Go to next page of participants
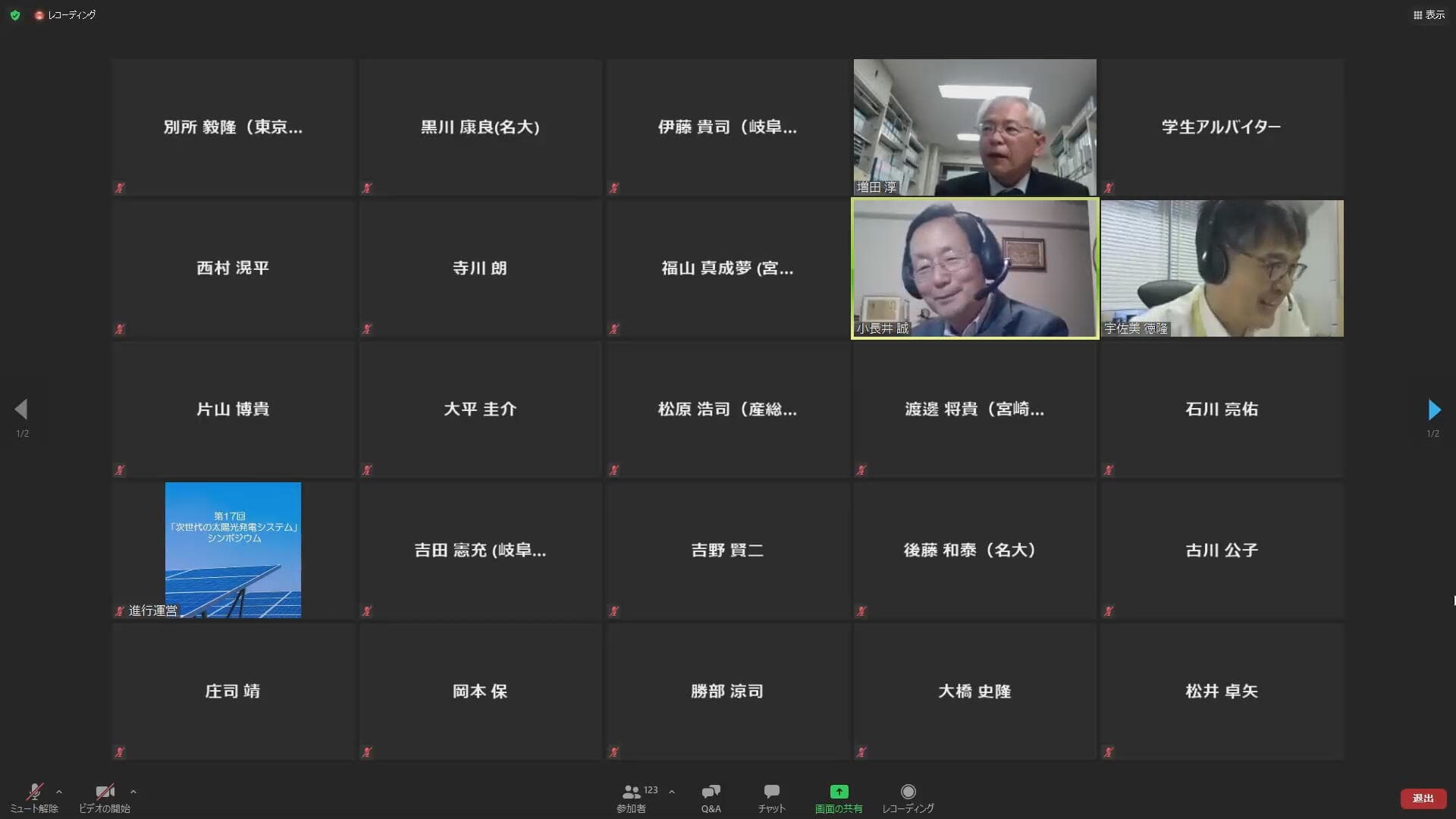The height and width of the screenshot is (819, 1456). [1433, 410]
